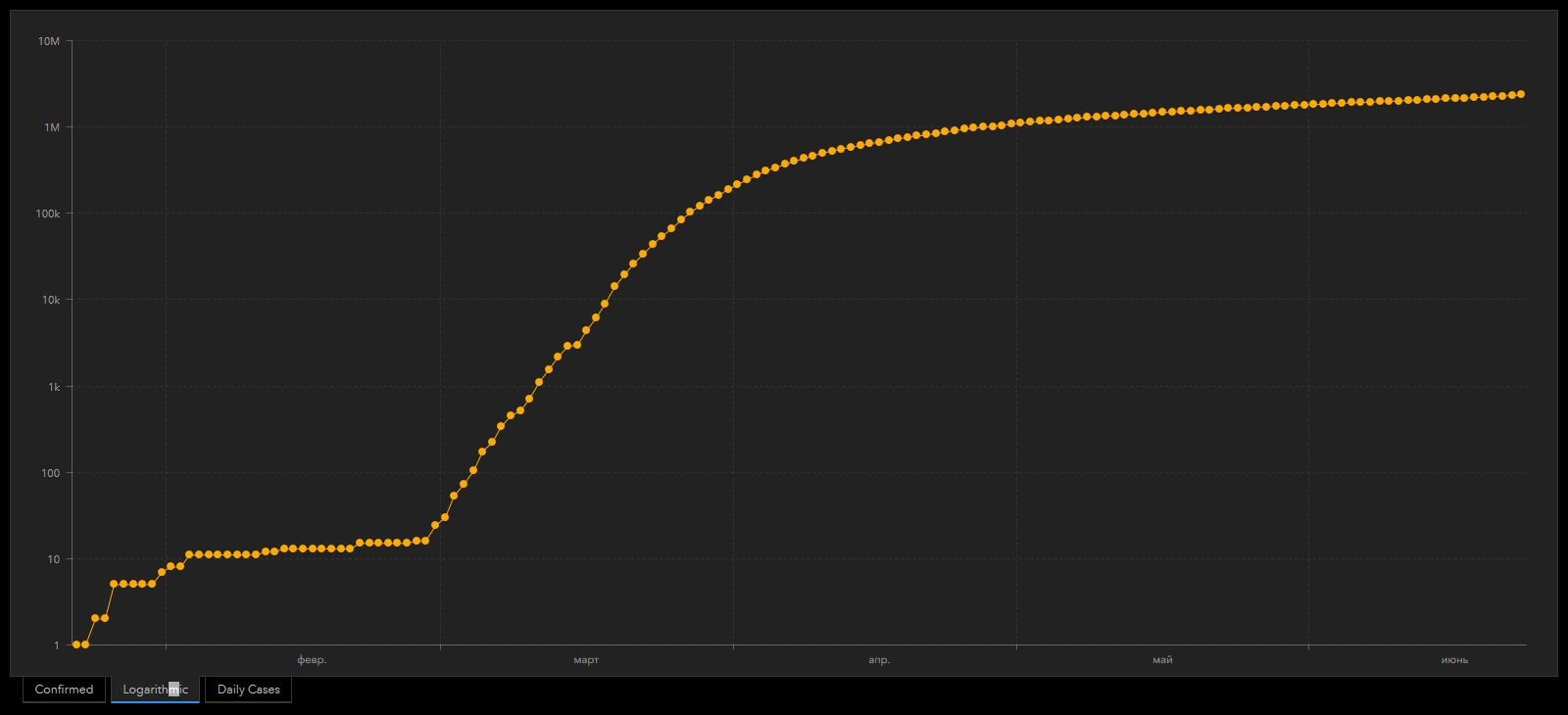Click the февр. x-axis label
The height and width of the screenshot is (715, 1568).
click(312, 660)
